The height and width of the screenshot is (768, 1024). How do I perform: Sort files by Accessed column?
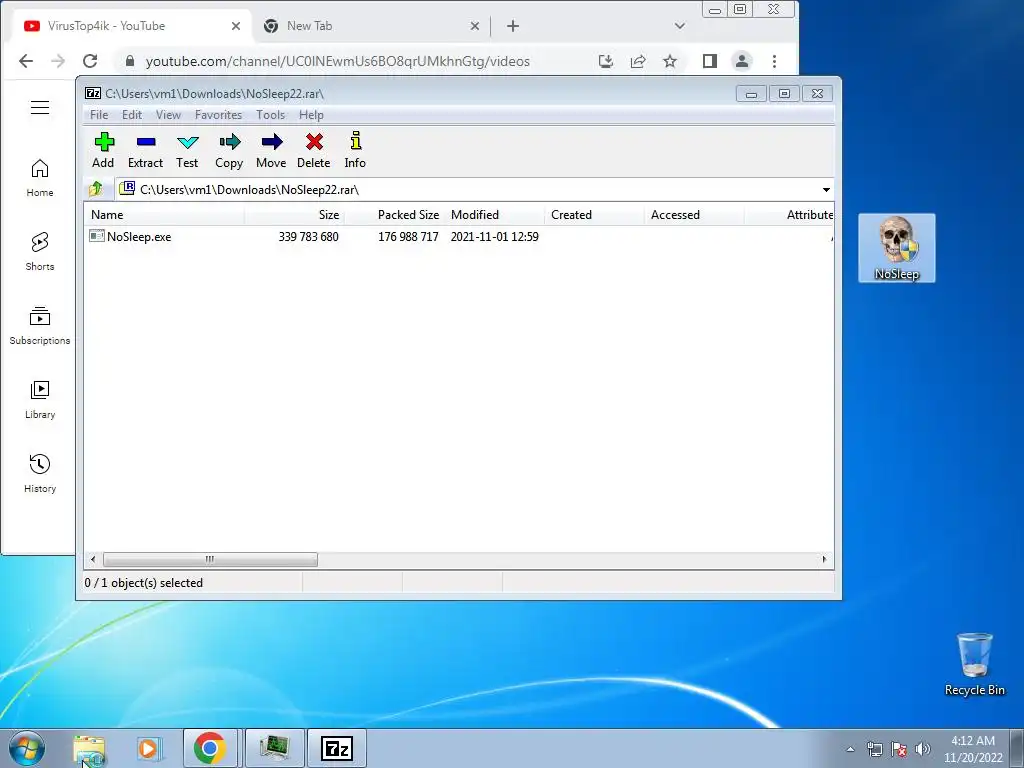pyautogui.click(x=694, y=215)
